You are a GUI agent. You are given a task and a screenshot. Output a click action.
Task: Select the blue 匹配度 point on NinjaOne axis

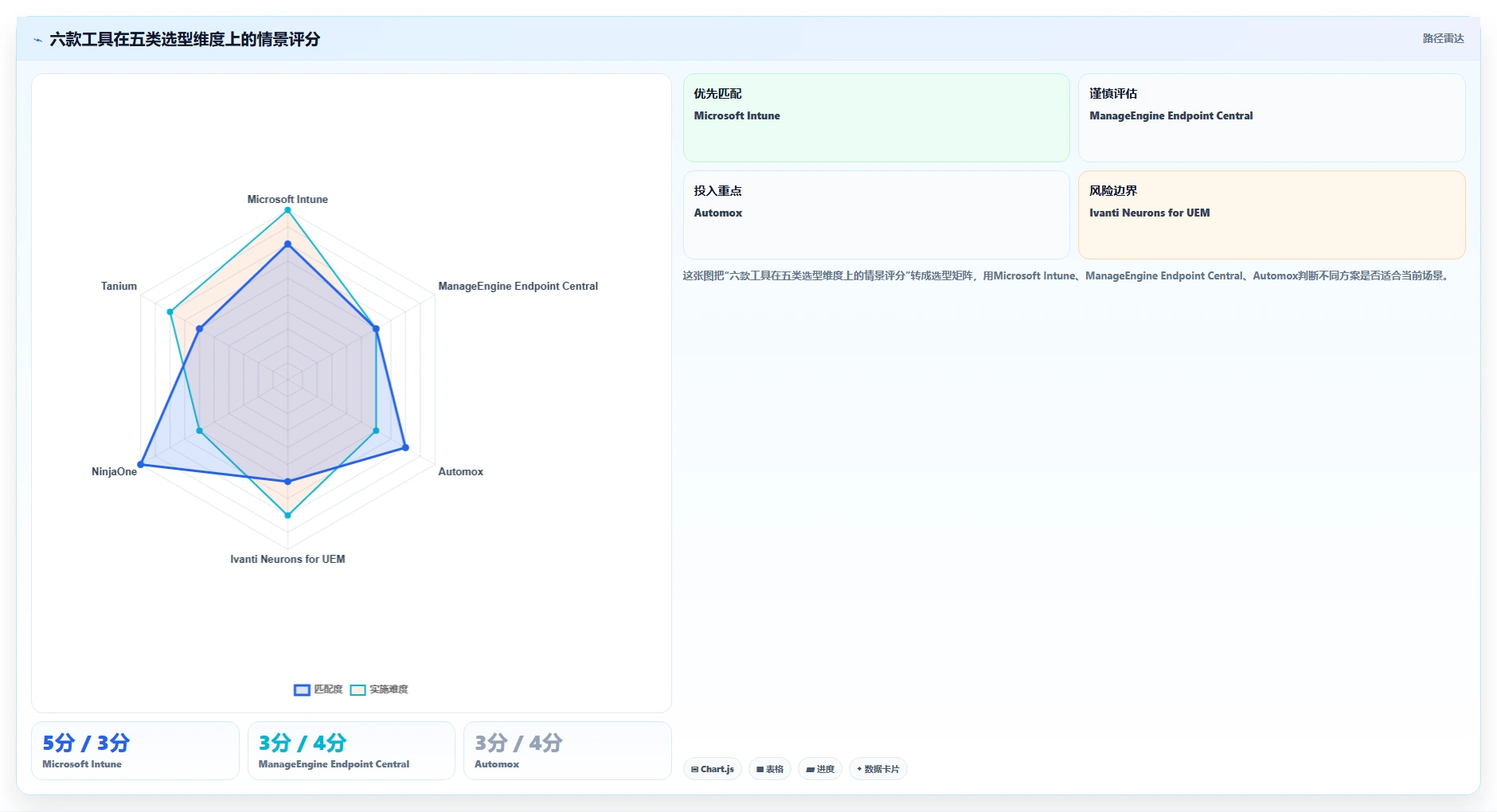[x=141, y=464]
